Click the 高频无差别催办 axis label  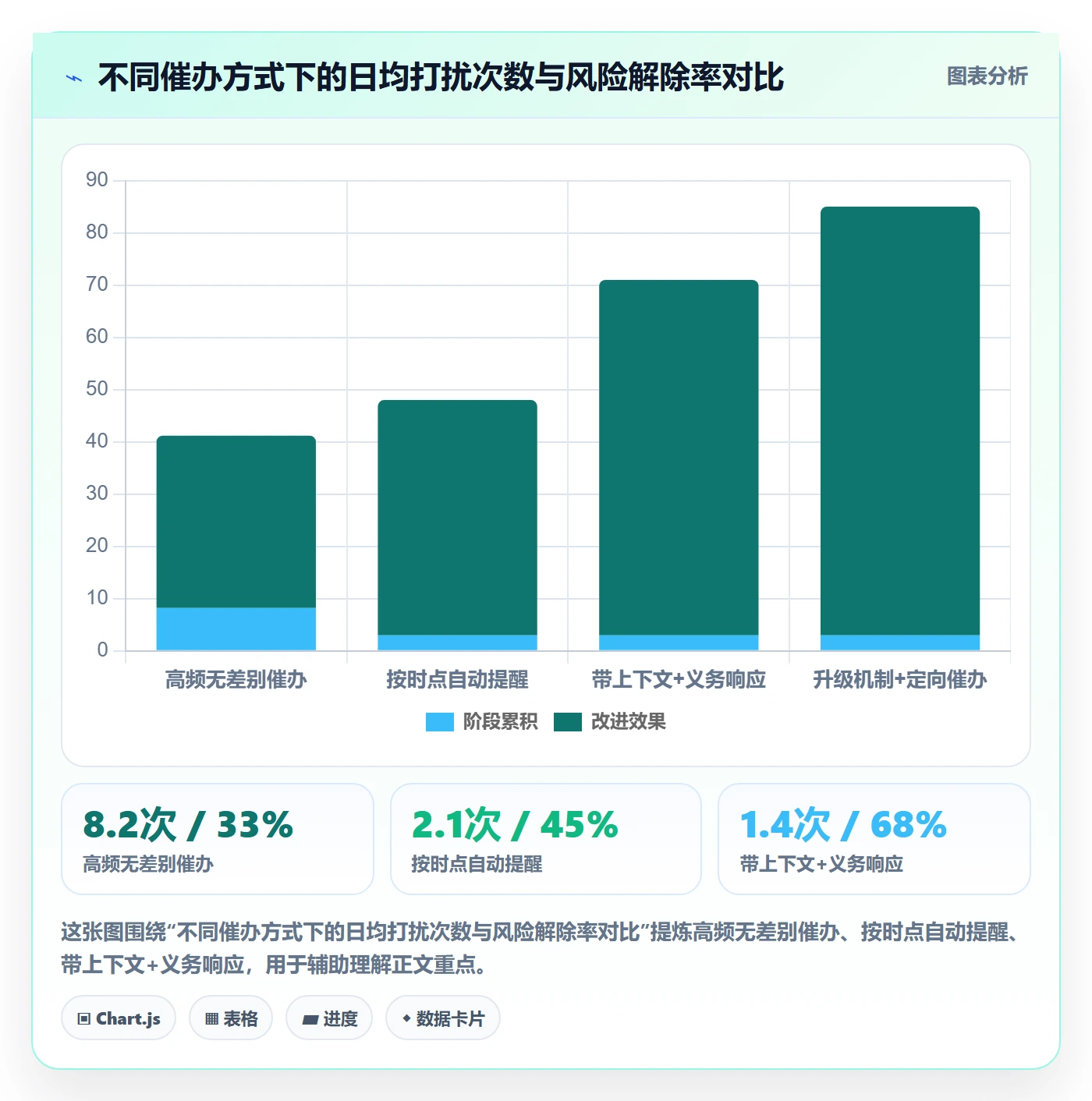click(x=236, y=680)
